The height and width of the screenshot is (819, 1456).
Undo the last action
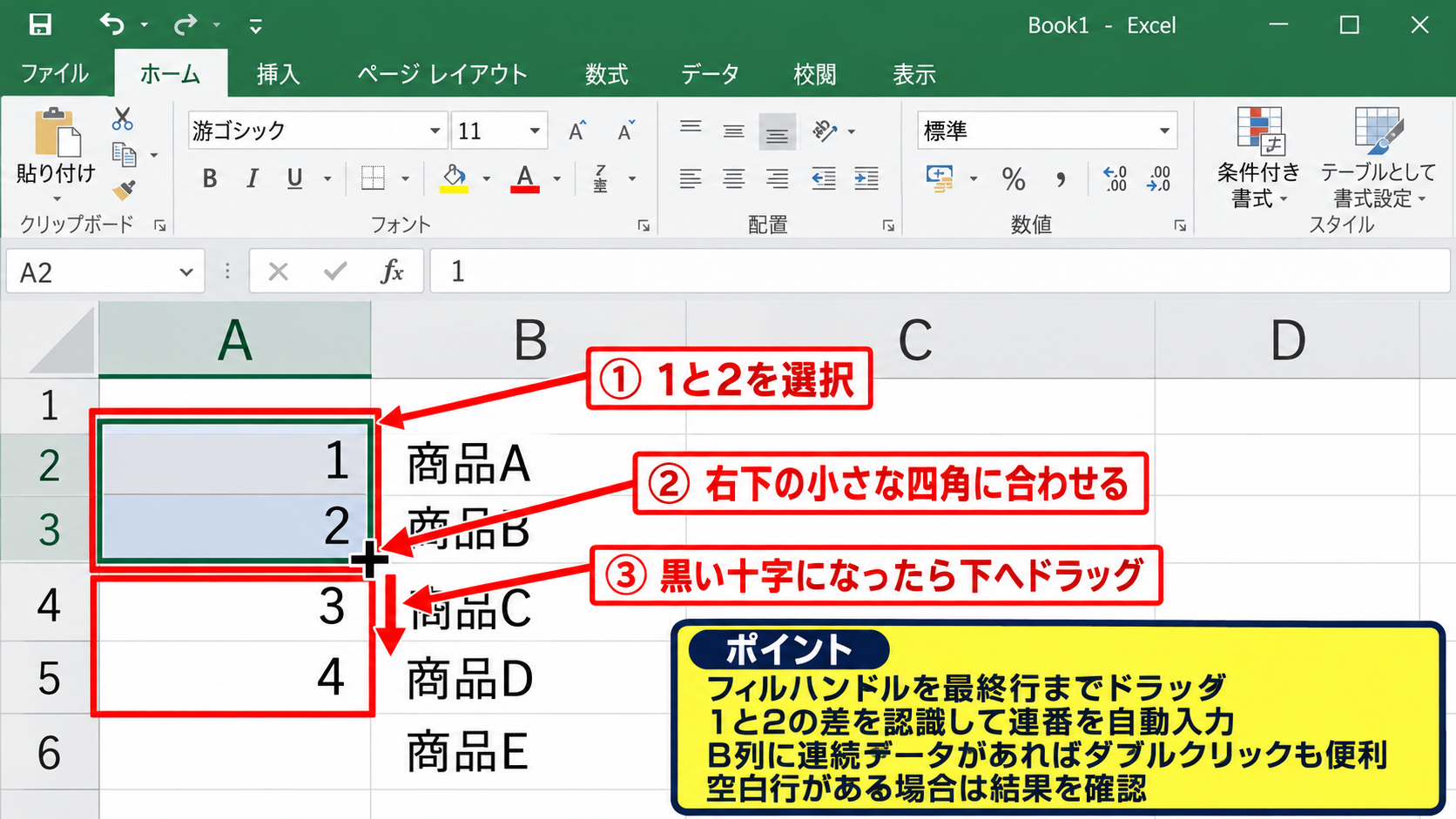coord(111,24)
